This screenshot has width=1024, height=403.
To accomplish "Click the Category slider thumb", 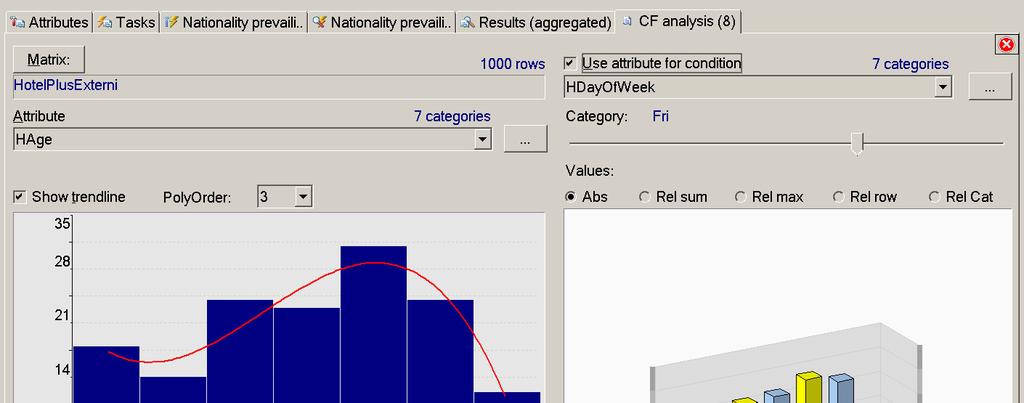I will tap(857, 144).
